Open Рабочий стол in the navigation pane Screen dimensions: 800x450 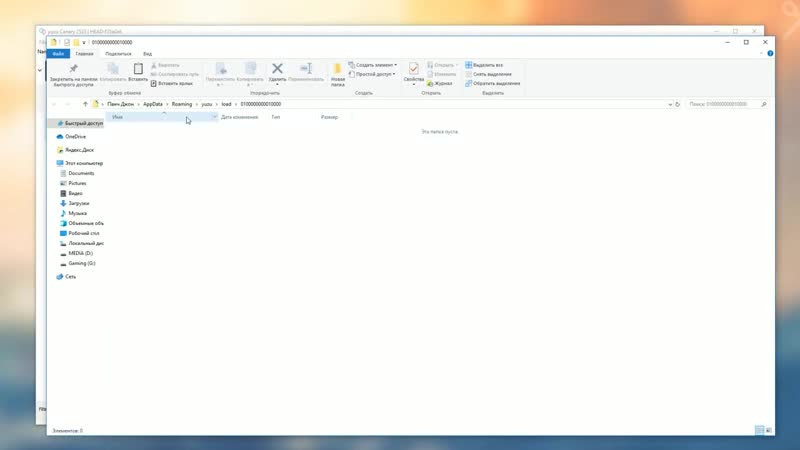click(80, 233)
